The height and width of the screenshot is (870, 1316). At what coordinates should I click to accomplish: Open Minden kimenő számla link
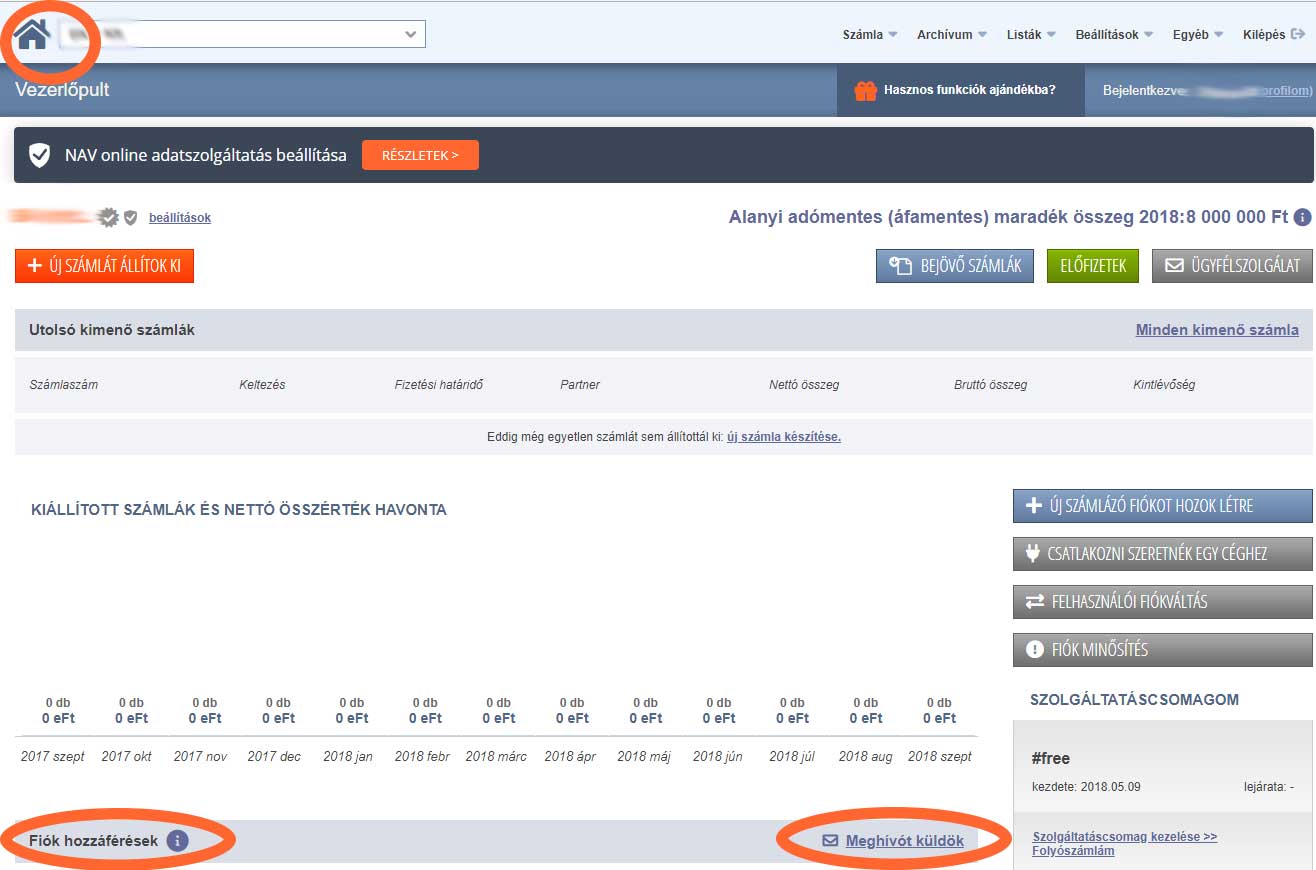[1217, 330]
